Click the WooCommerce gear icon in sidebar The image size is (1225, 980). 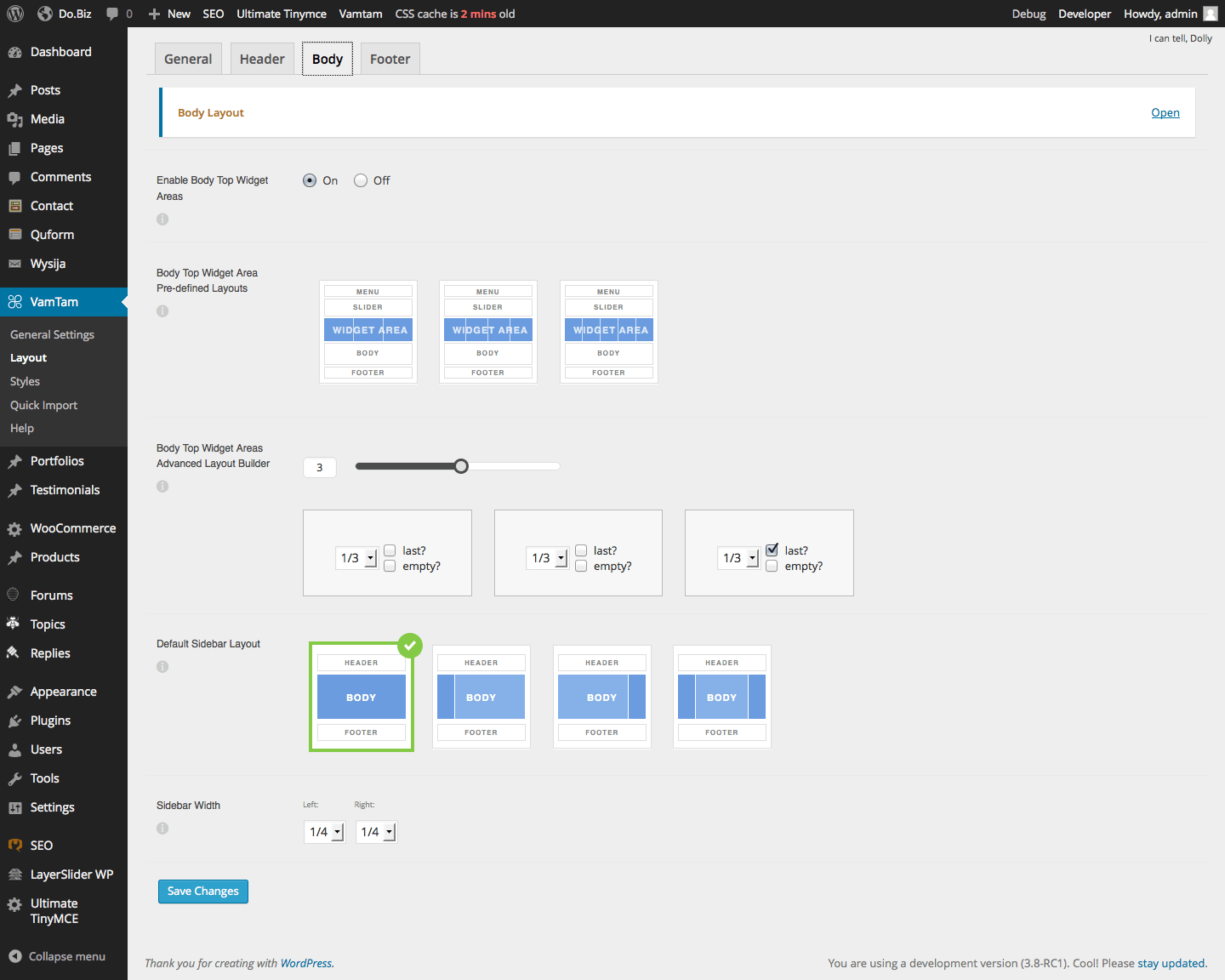click(14, 529)
